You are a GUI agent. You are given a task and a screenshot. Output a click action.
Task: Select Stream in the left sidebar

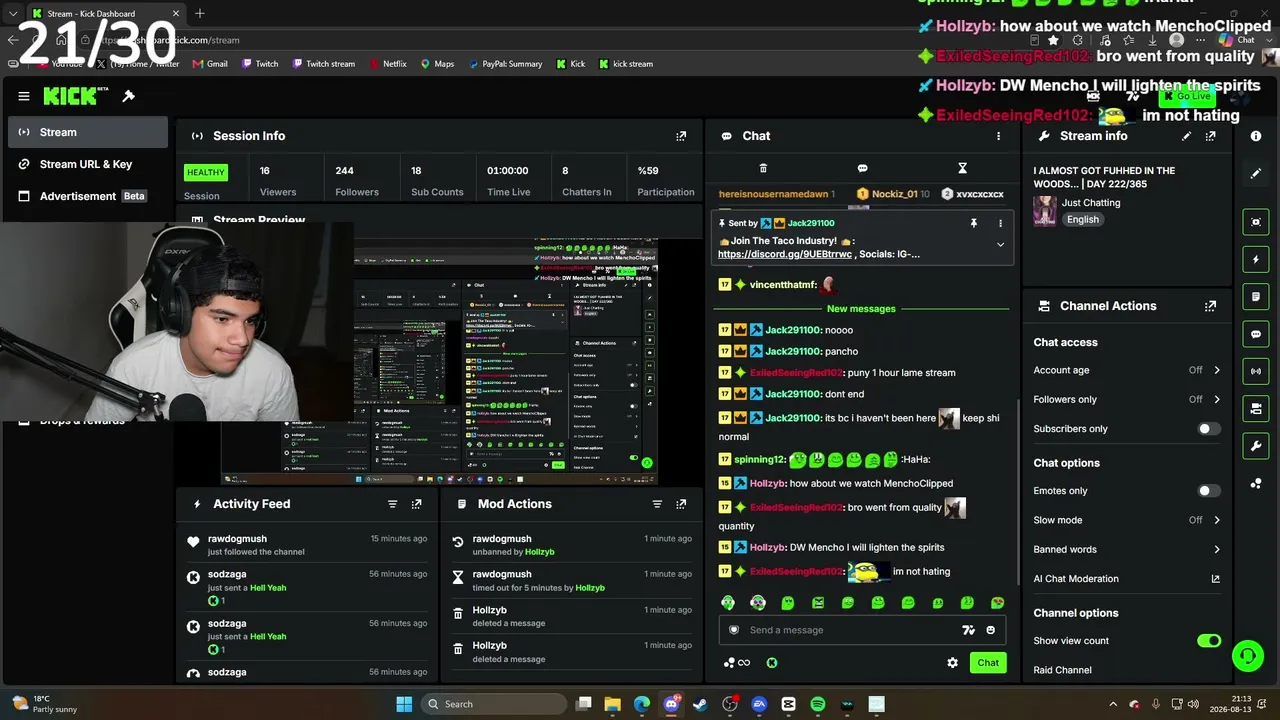pyautogui.click(x=88, y=132)
